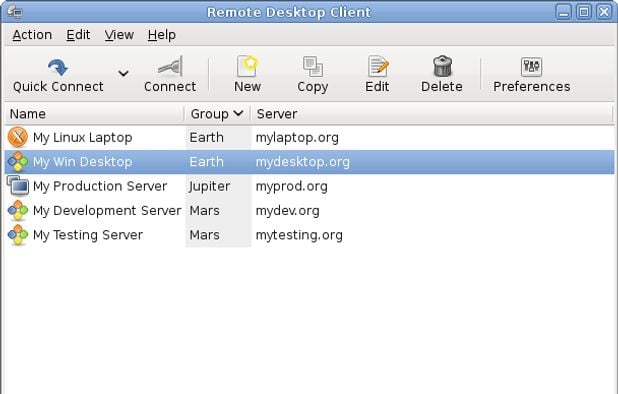Select the My Production Server entry

click(309, 186)
